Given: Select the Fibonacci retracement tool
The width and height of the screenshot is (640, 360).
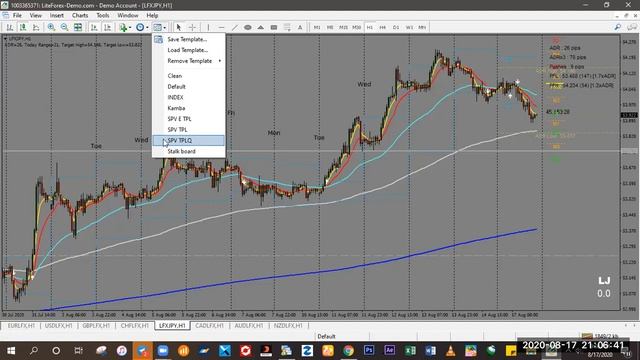Looking at the screenshot, I should 287,27.
